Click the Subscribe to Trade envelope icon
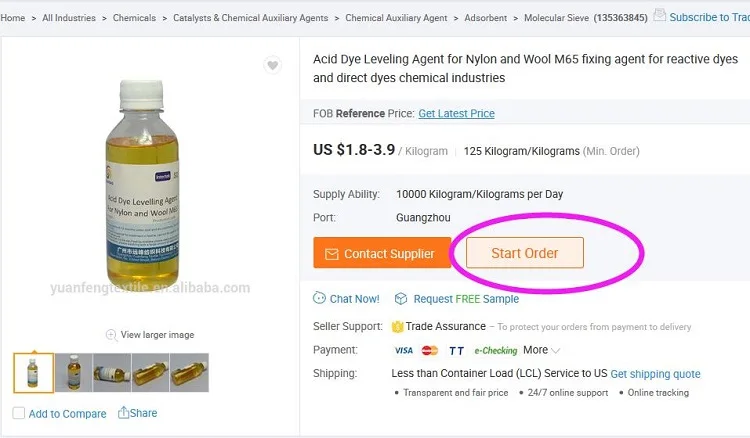 [x=659, y=16]
